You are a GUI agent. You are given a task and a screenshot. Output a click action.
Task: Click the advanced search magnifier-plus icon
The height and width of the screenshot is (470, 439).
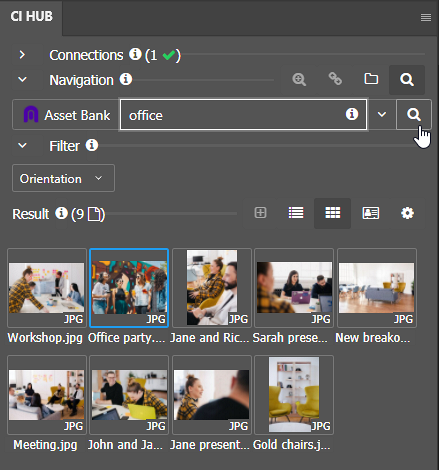click(299, 80)
